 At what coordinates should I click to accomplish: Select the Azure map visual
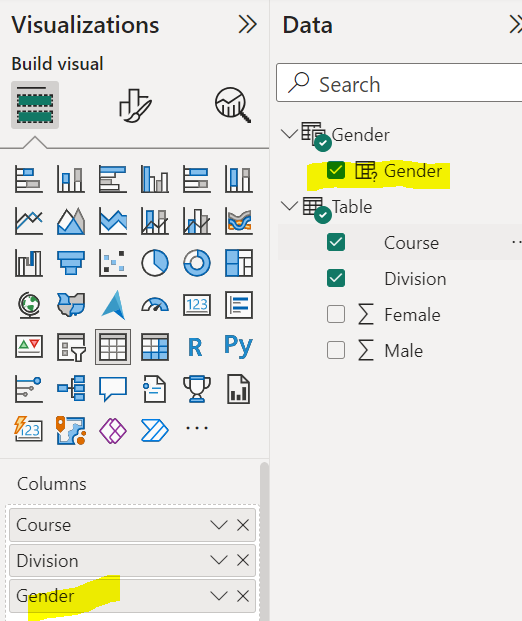pos(113,305)
